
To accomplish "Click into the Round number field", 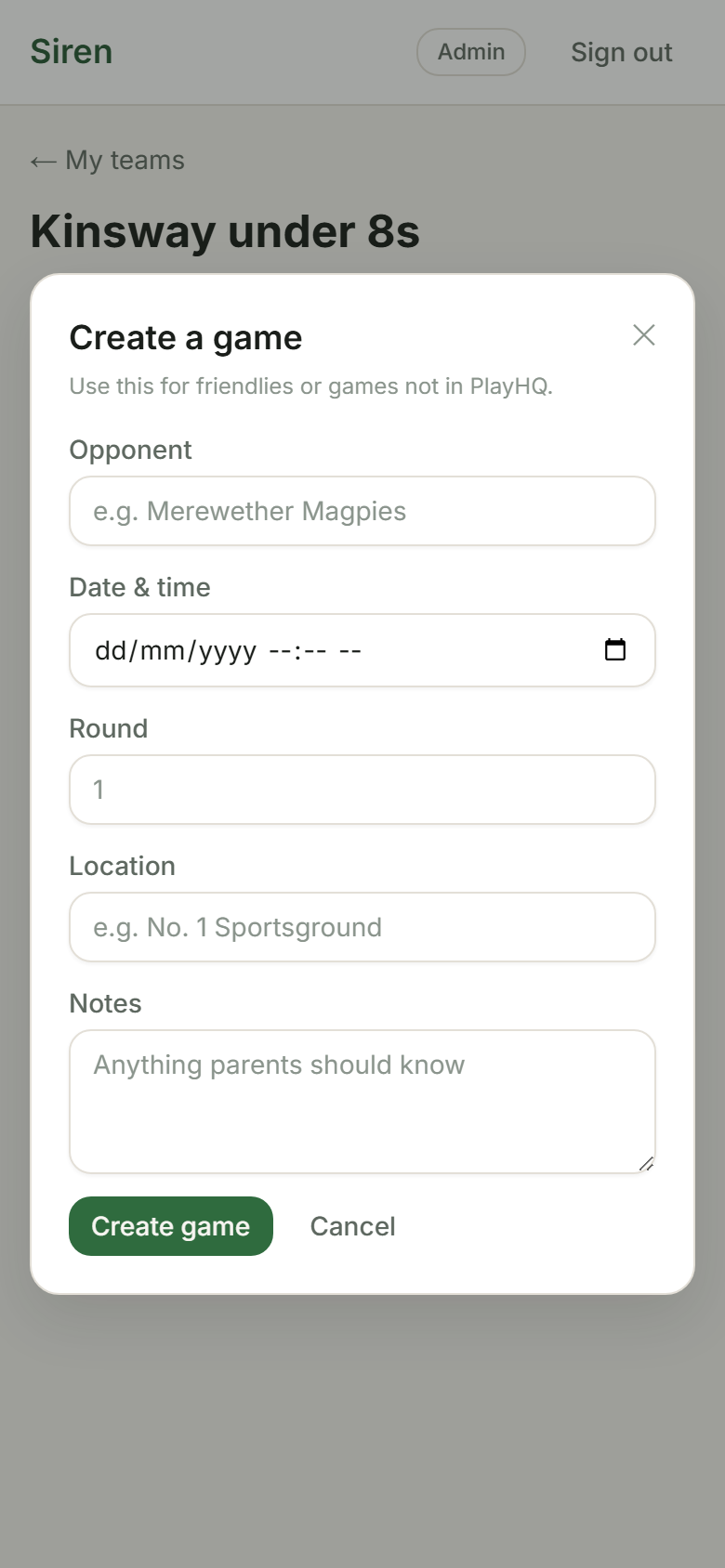I will tap(362, 790).
